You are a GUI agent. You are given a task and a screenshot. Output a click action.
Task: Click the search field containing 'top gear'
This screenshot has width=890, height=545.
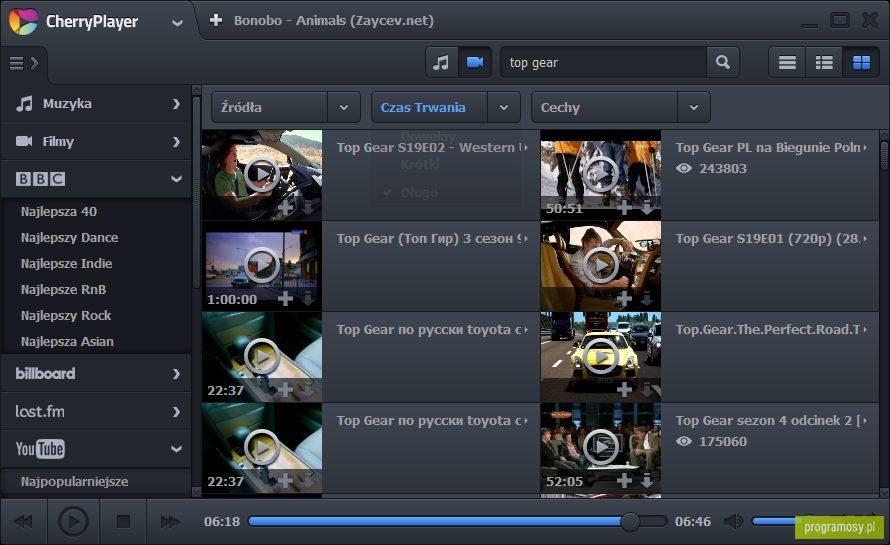tap(603, 62)
